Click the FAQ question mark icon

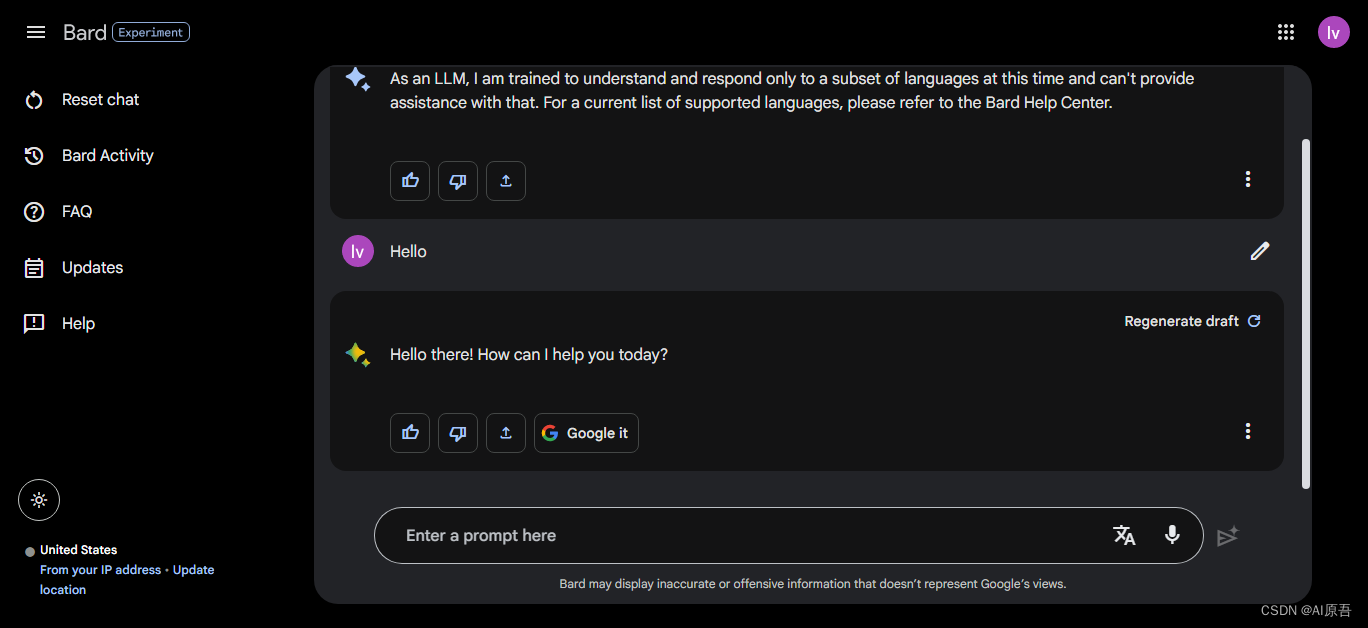point(34,212)
